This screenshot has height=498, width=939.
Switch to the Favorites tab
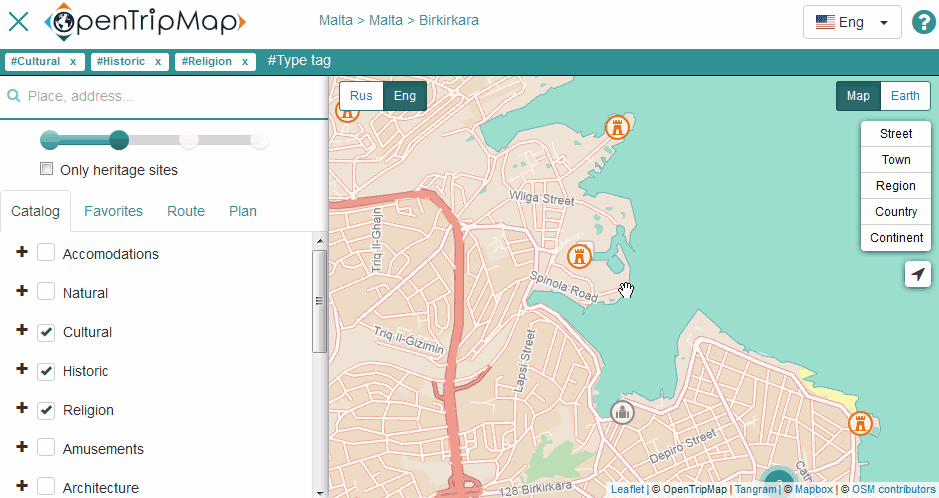(113, 211)
